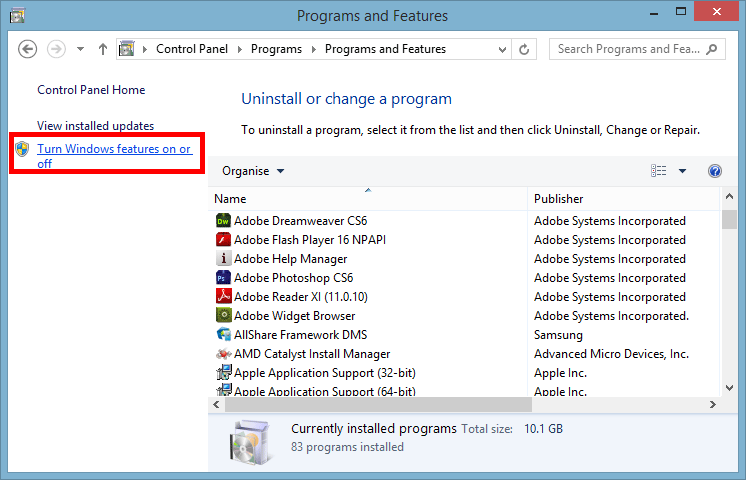746x480 pixels.
Task: Open the Organise menu
Action: pos(253,171)
